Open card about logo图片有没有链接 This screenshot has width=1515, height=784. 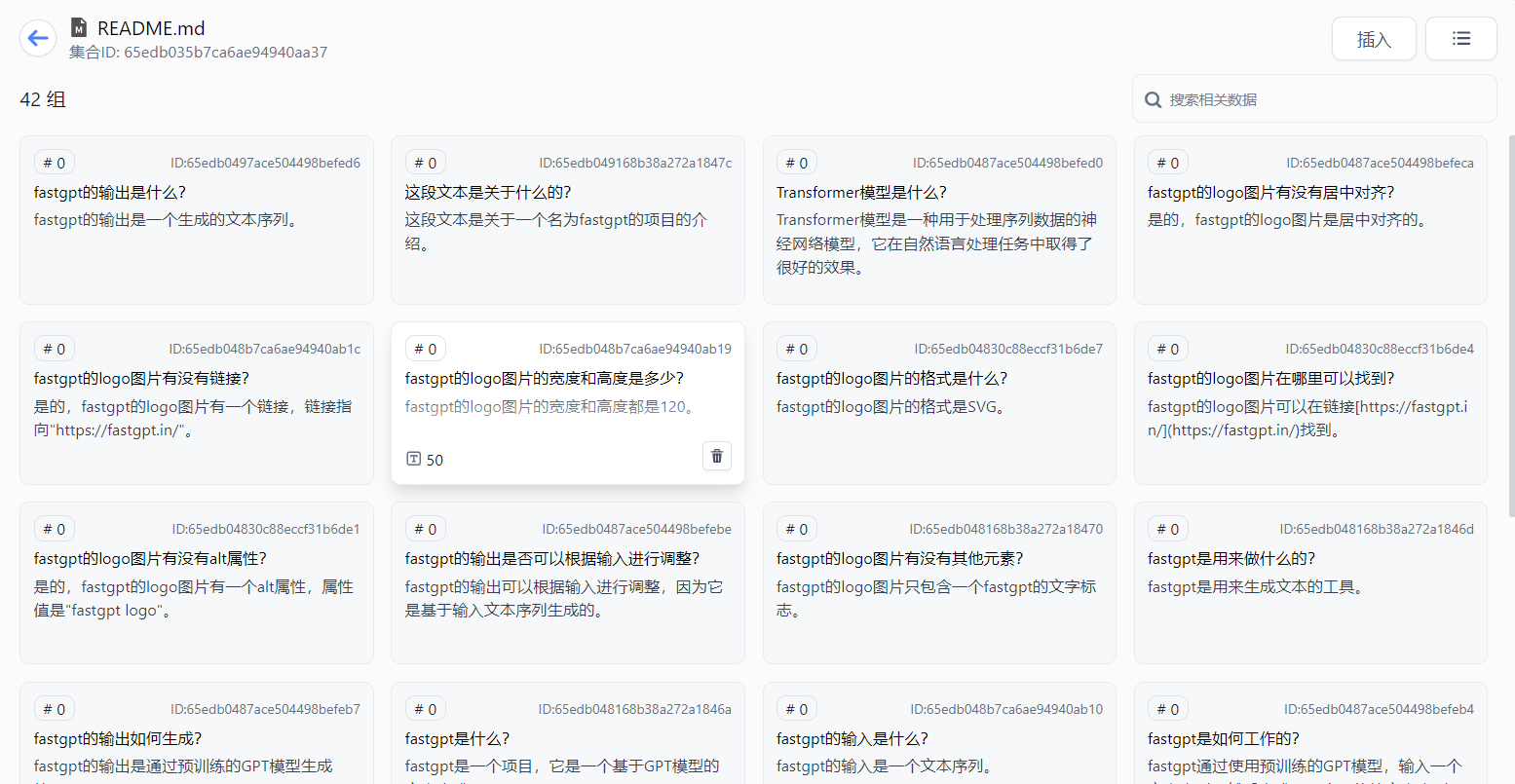pos(197,403)
